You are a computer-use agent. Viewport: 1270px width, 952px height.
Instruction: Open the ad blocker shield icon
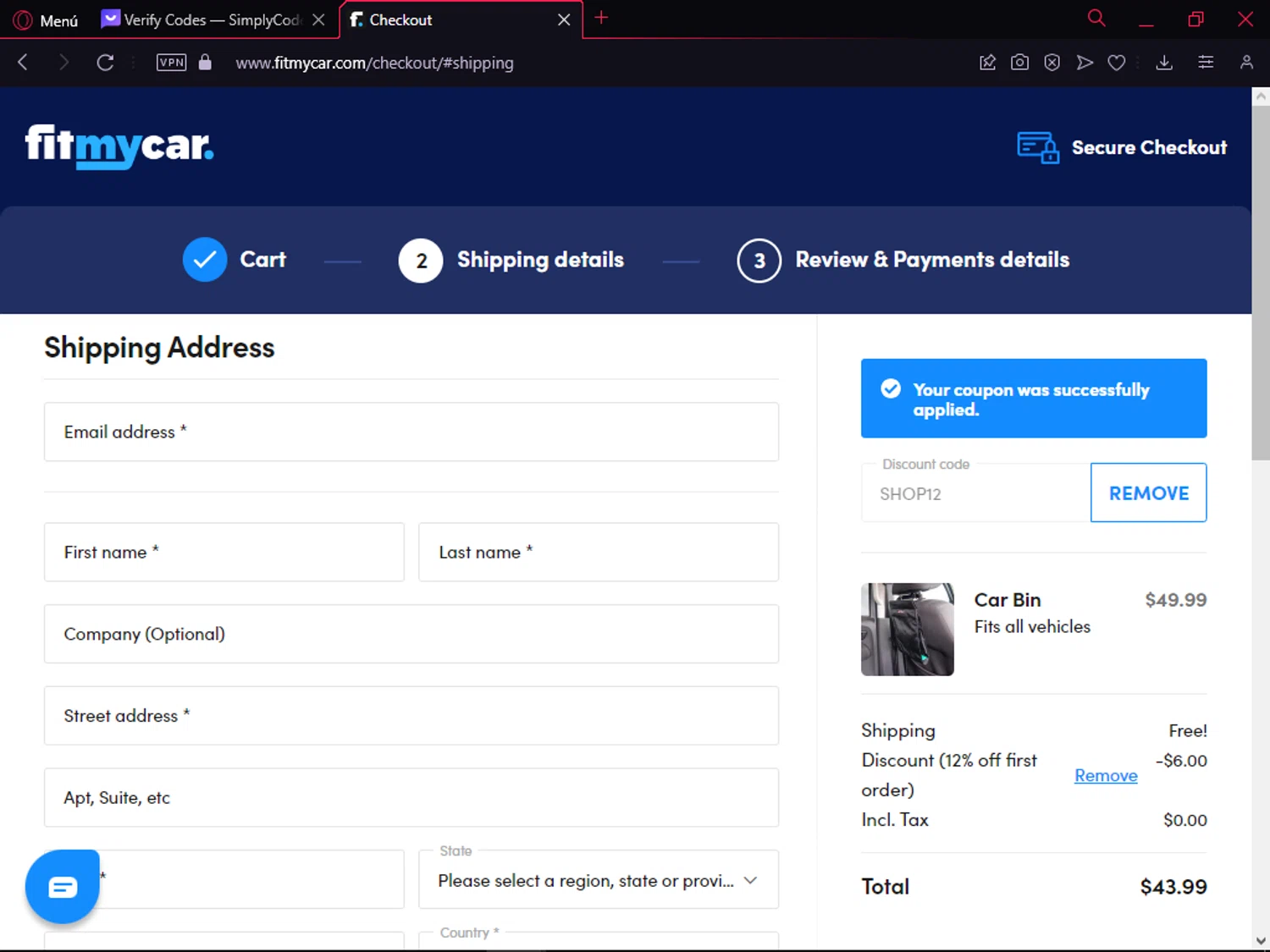click(x=1052, y=63)
